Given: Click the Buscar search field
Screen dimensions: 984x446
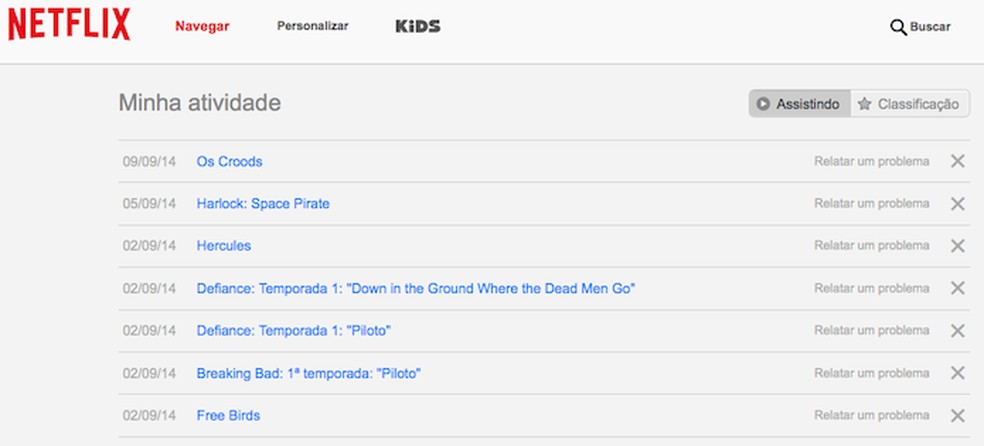Looking at the screenshot, I should [930, 27].
